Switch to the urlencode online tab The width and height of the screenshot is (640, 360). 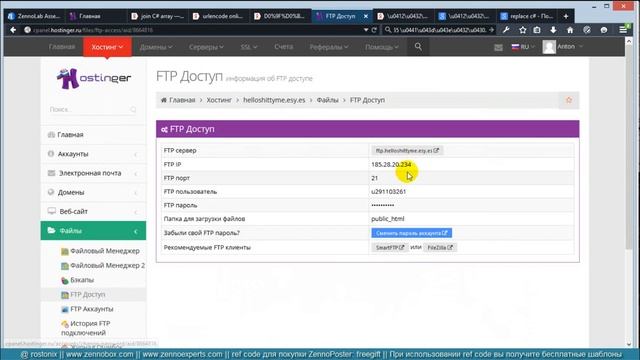[219, 16]
